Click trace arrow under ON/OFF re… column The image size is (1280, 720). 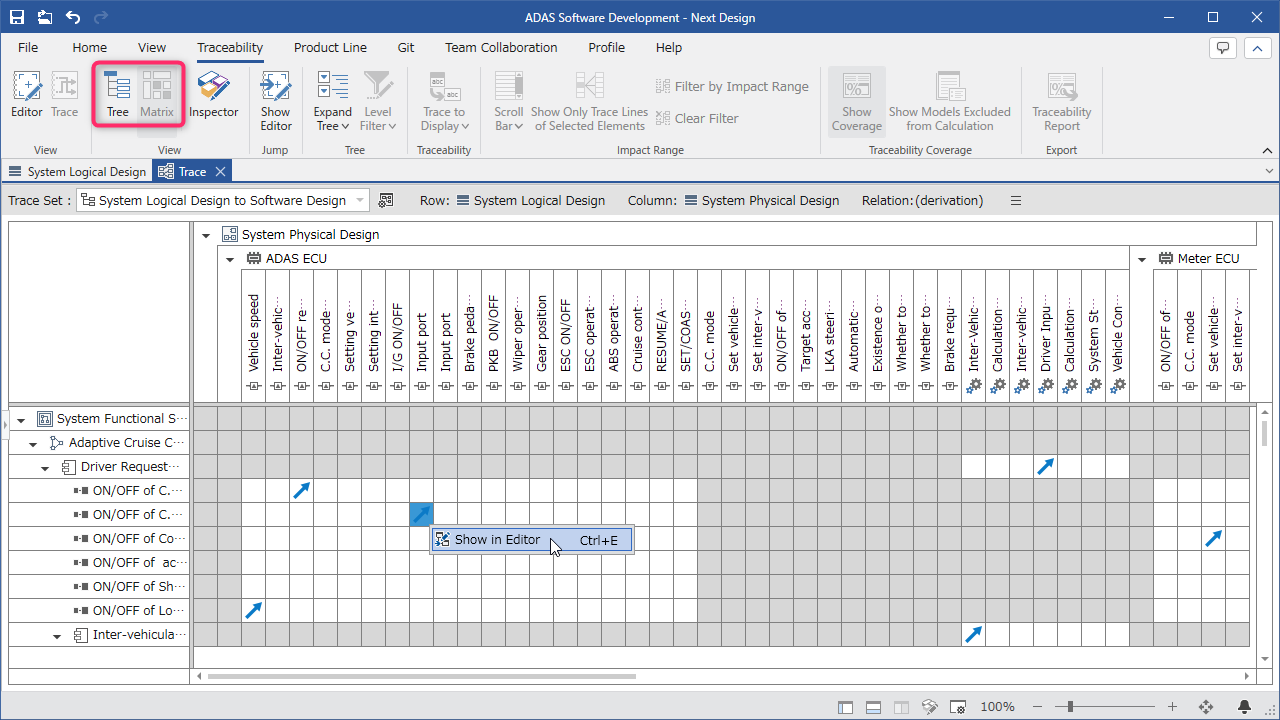(302, 491)
